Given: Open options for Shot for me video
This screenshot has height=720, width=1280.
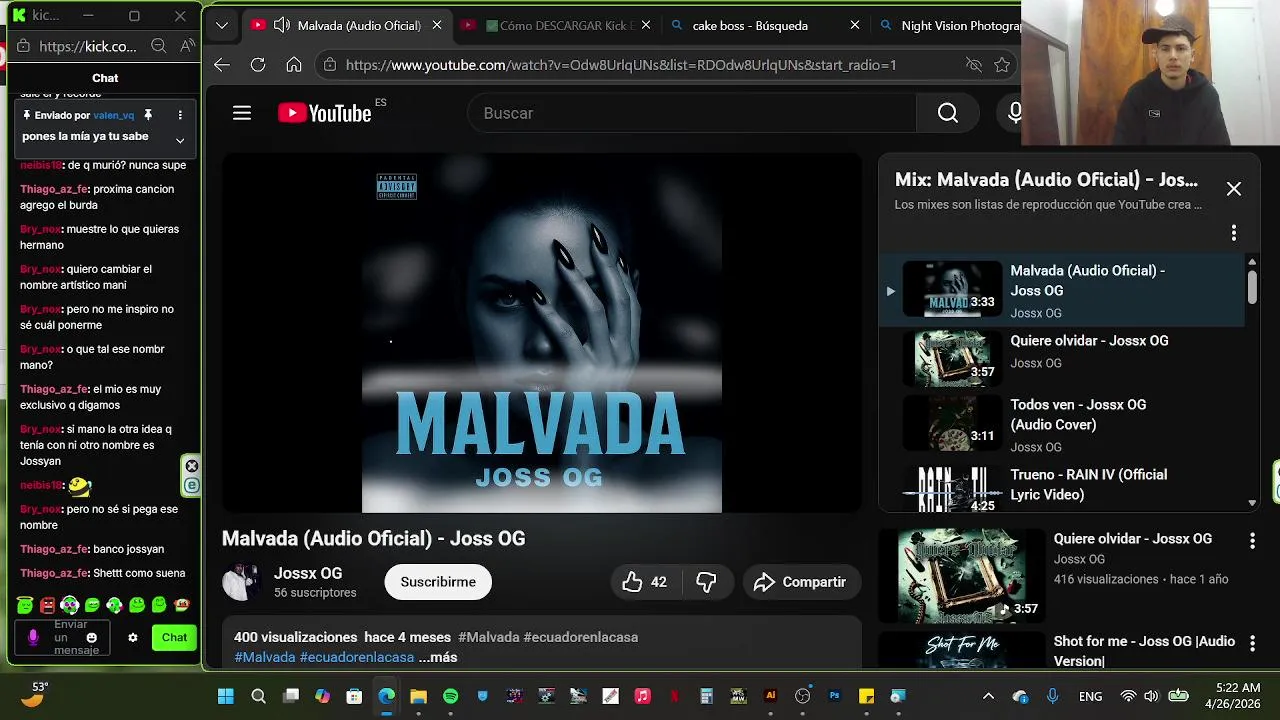Looking at the screenshot, I should tap(1252, 644).
